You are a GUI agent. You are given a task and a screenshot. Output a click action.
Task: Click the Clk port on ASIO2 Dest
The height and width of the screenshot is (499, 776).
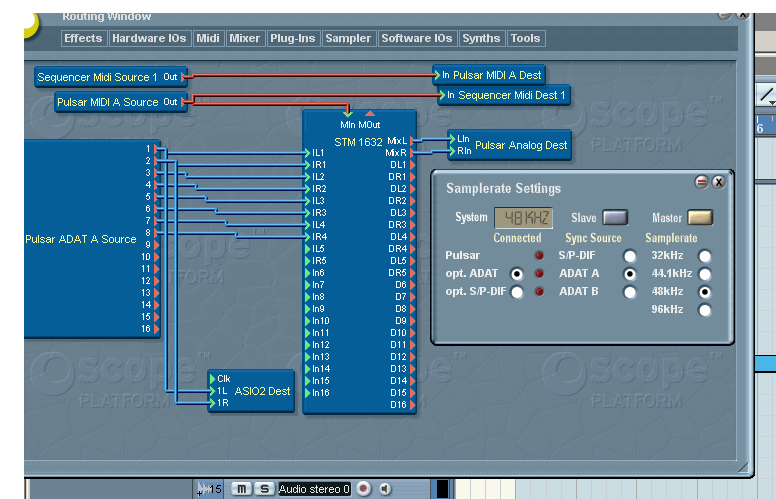[213, 379]
